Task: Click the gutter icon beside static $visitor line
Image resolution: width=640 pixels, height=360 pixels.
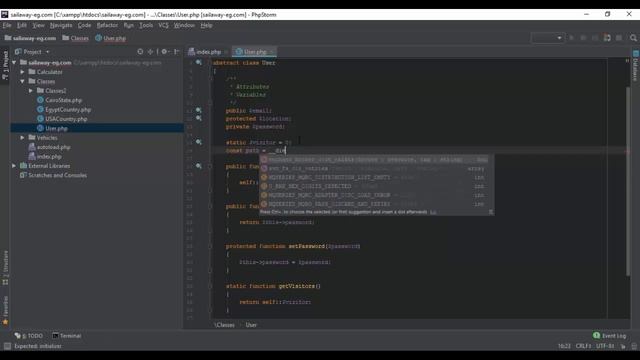Action: coord(199,142)
